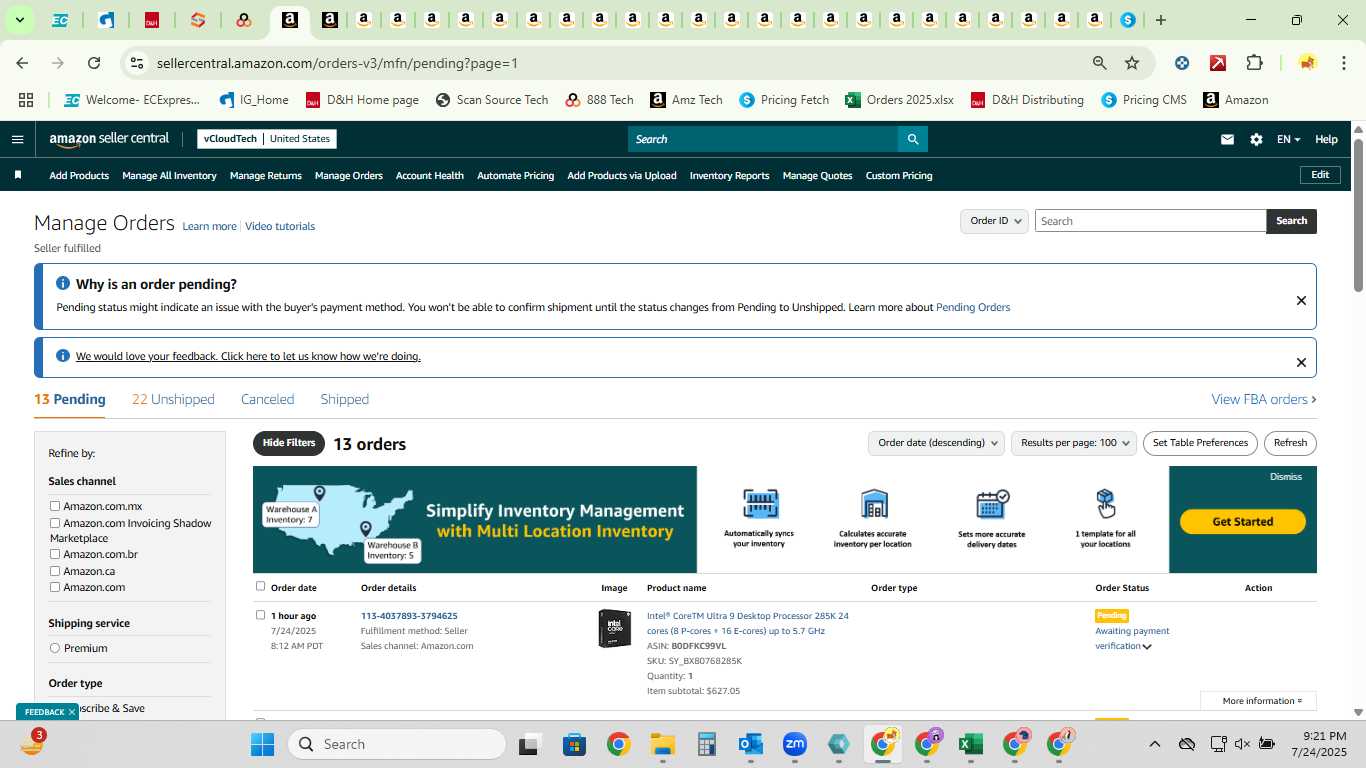
Task: Switch to the Canceled tab
Action: pos(267,399)
